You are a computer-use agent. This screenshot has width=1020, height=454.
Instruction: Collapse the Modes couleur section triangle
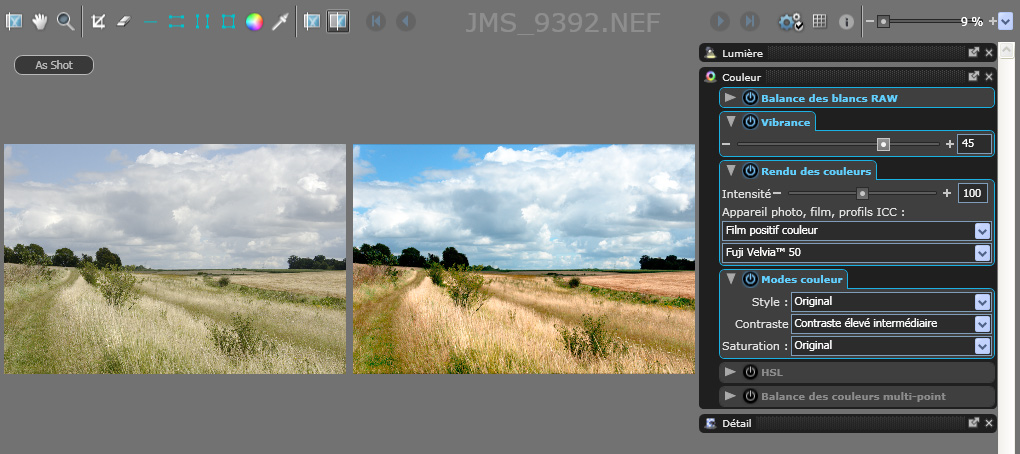731,279
